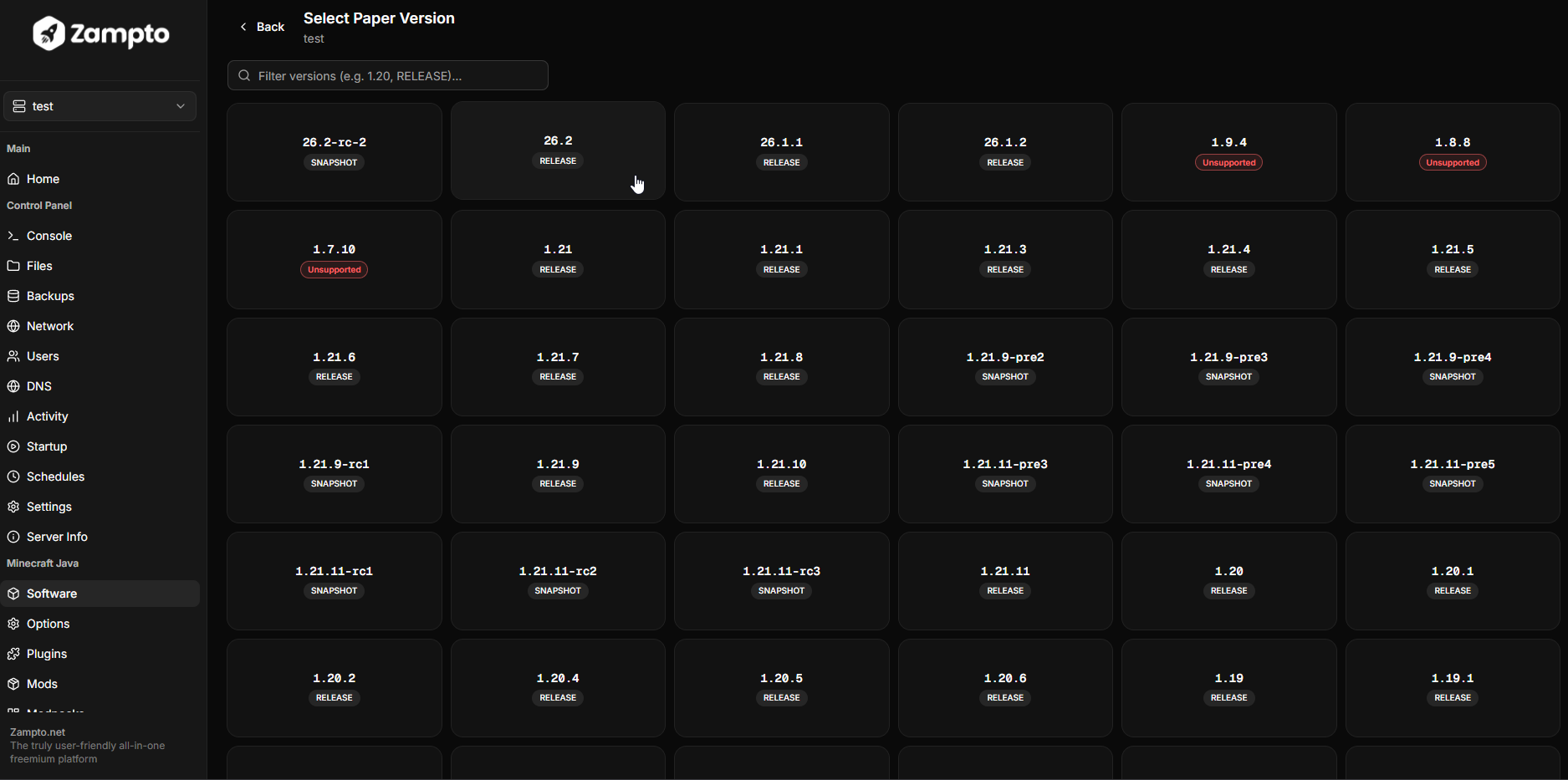Go to the Console page

100,236
